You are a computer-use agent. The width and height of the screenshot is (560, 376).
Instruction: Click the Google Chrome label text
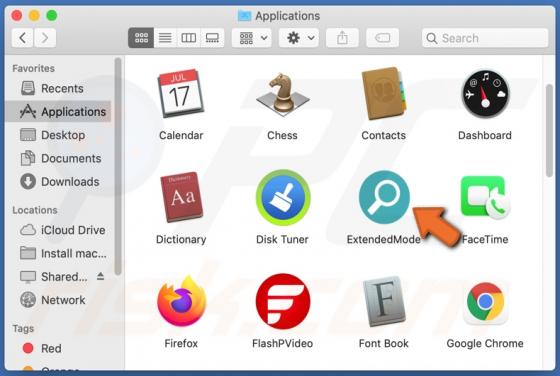click(x=485, y=344)
